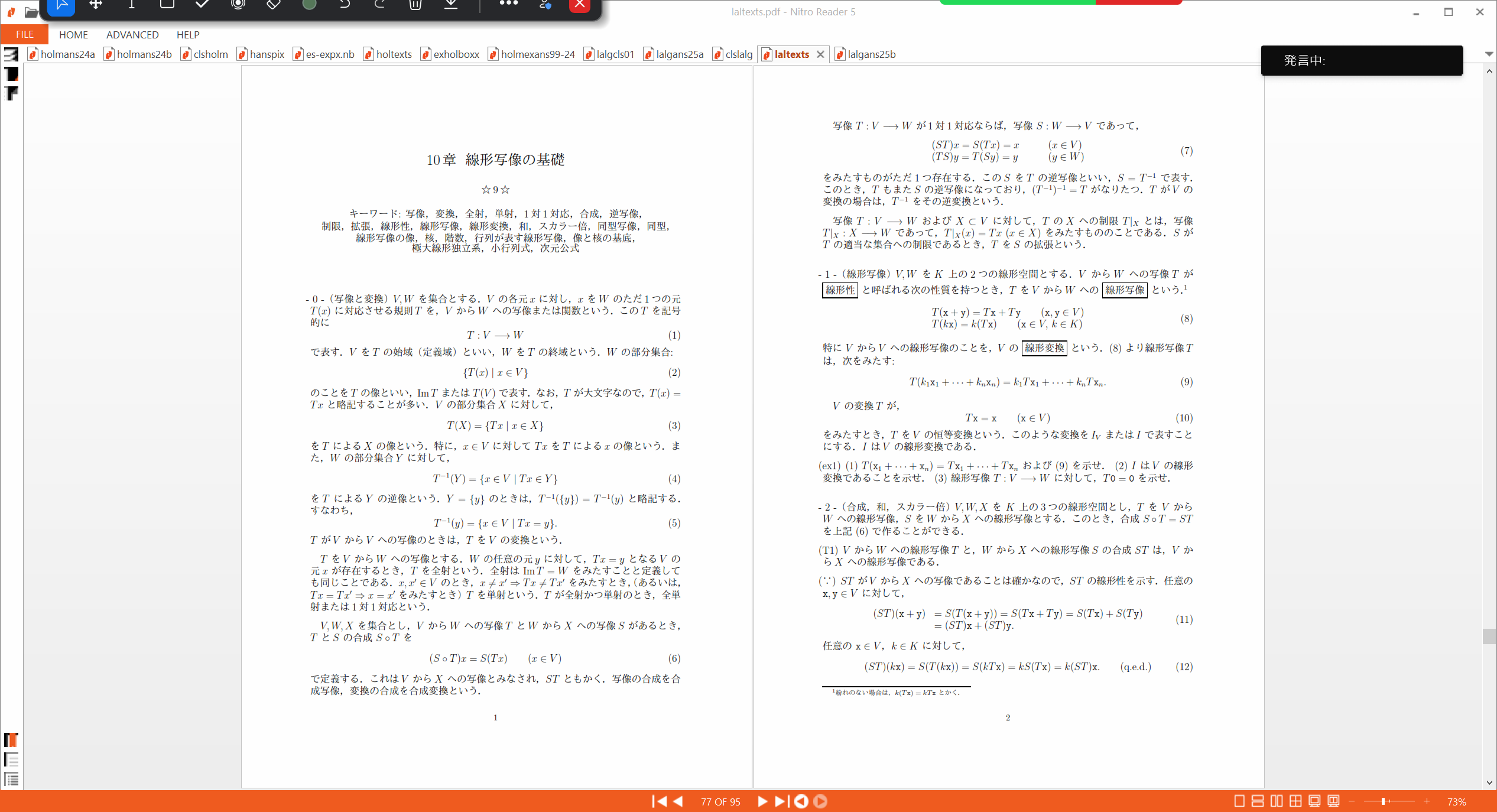Switch to facing continuous view
This screenshot has width=1497, height=812.
pyautogui.click(x=1295, y=801)
